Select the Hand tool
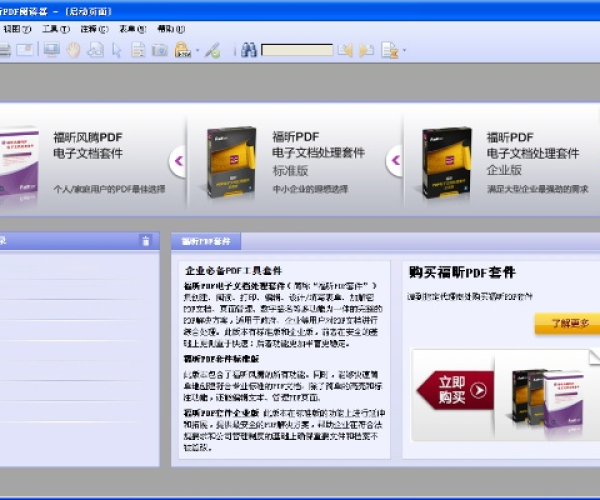Screen dimensions: 600x500 (73, 50)
